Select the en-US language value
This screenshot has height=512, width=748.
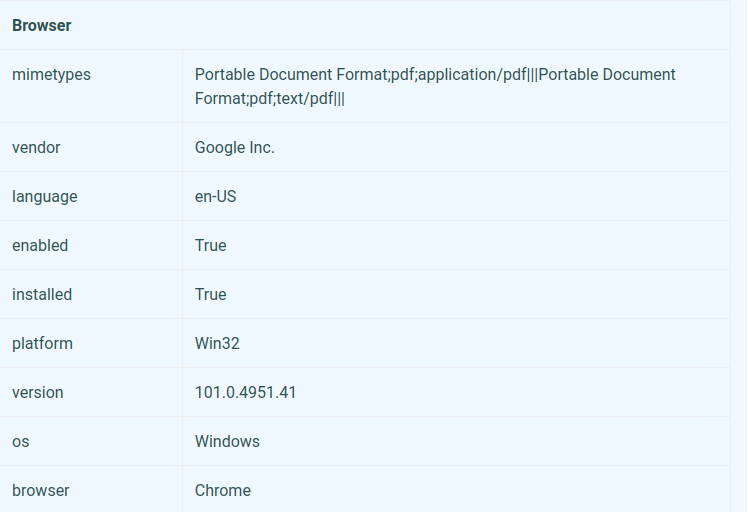(215, 197)
